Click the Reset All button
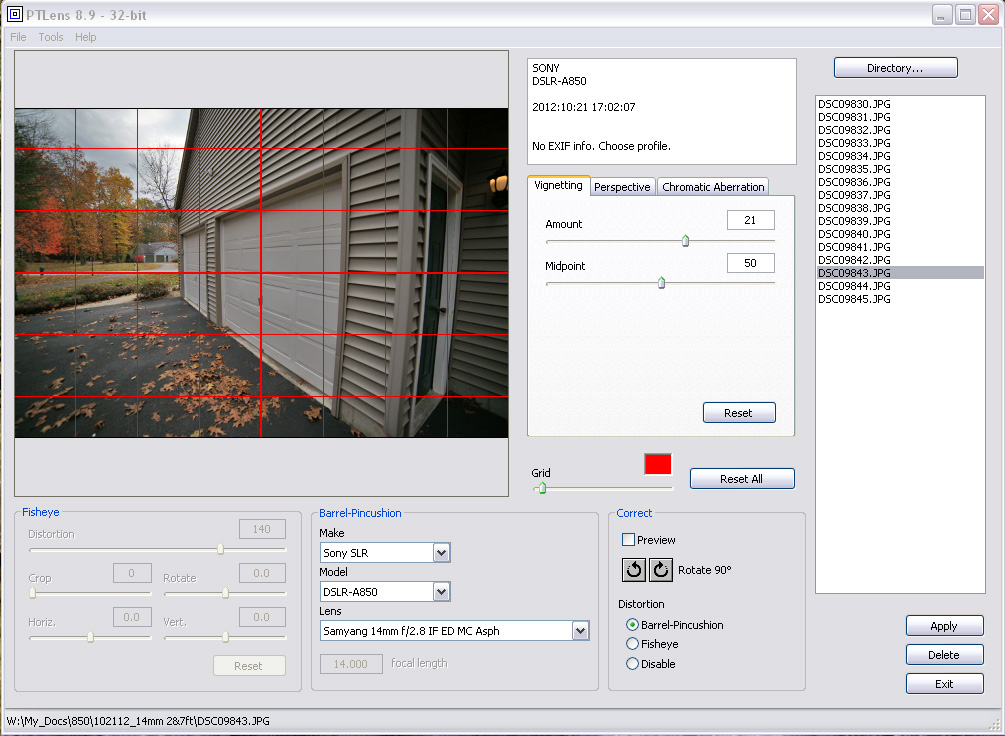Viewport: 1005px width, 736px height. (x=742, y=479)
